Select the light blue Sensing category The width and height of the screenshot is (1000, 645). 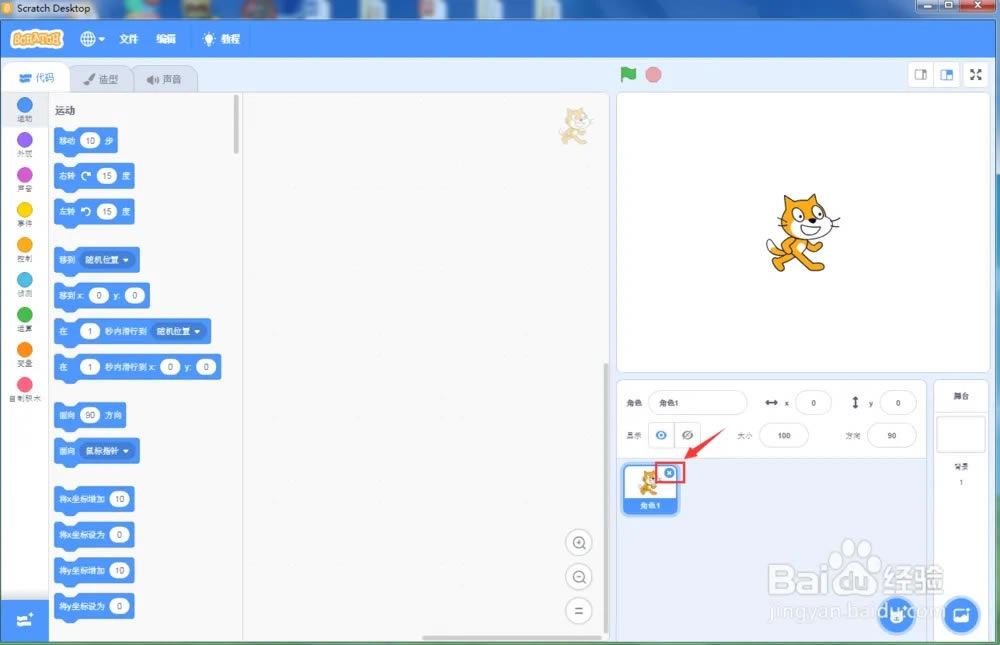click(24, 285)
